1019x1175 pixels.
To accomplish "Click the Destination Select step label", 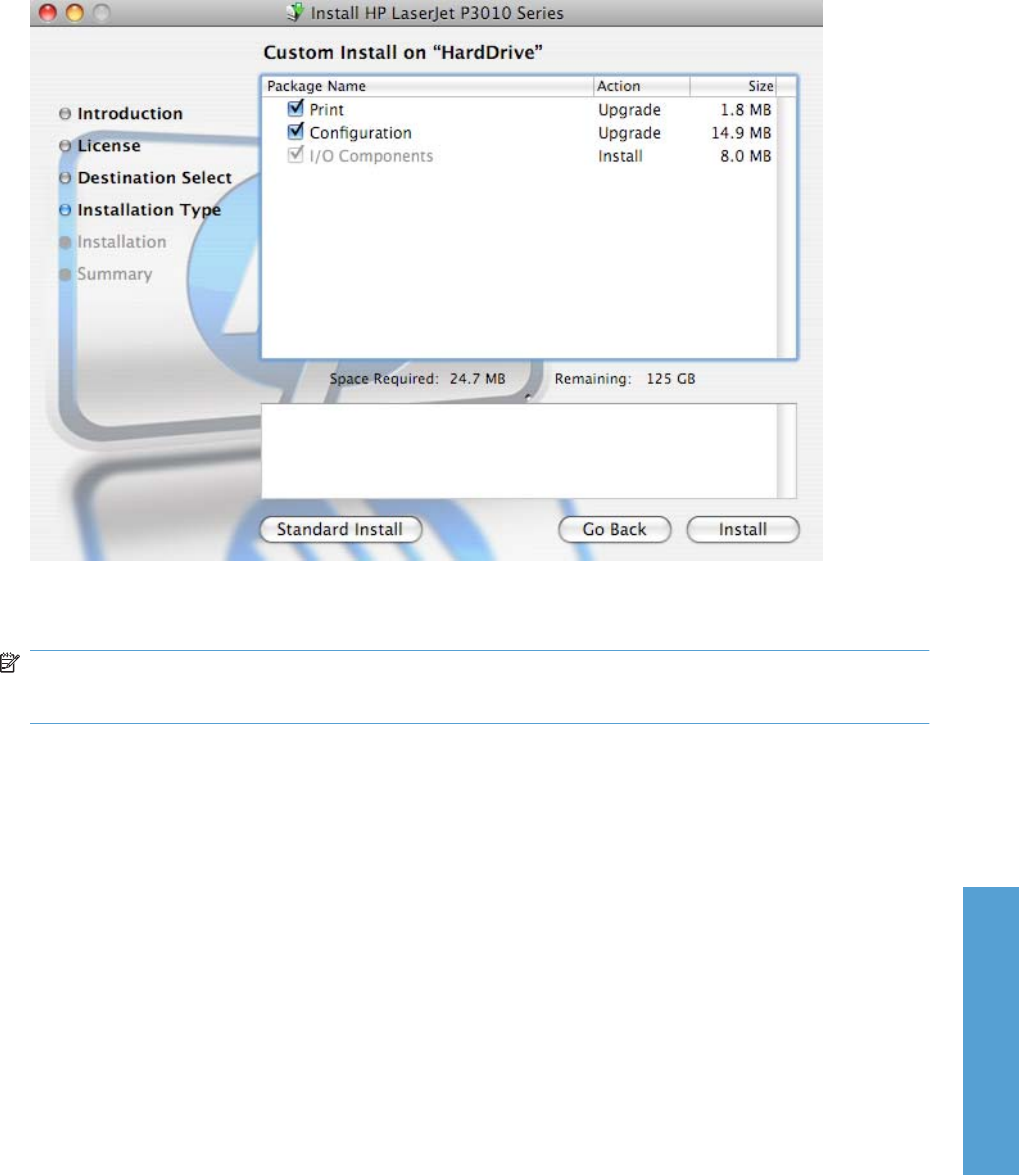I will coord(155,178).
